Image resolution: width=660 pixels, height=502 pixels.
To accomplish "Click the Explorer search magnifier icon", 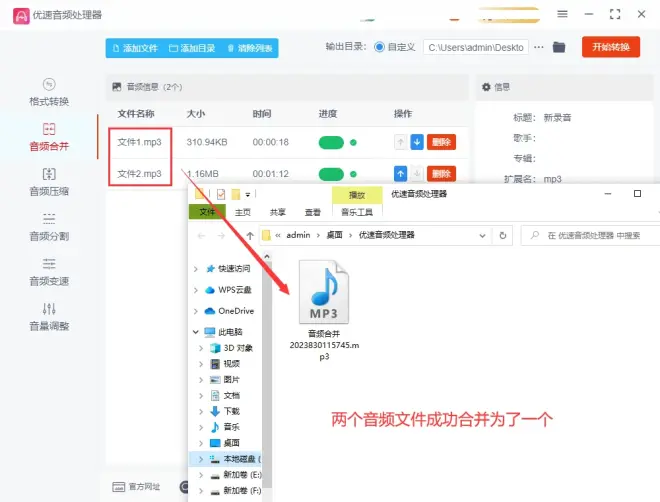I will coord(535,235).
